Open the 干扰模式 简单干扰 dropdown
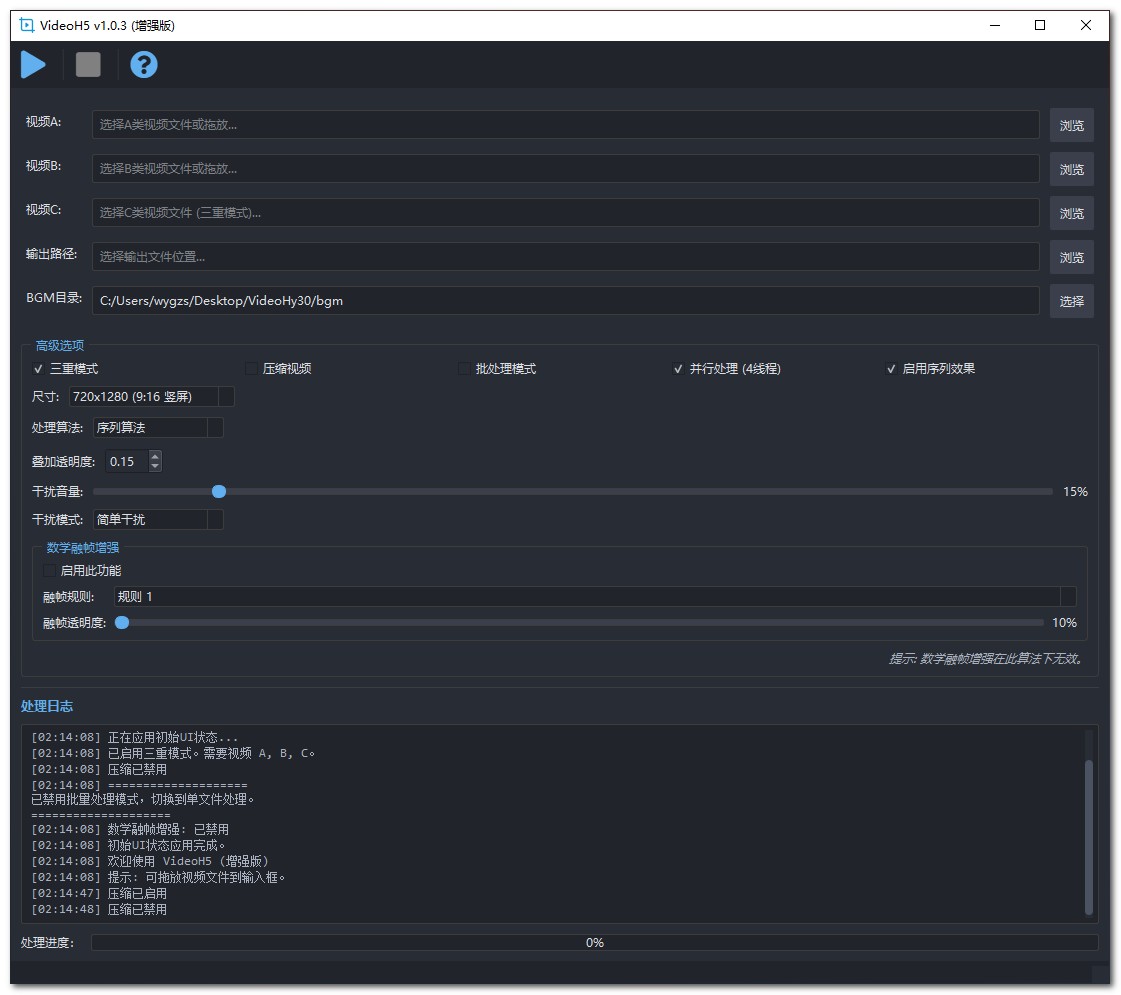The image size is (1121, 995). tap(158, 520)
